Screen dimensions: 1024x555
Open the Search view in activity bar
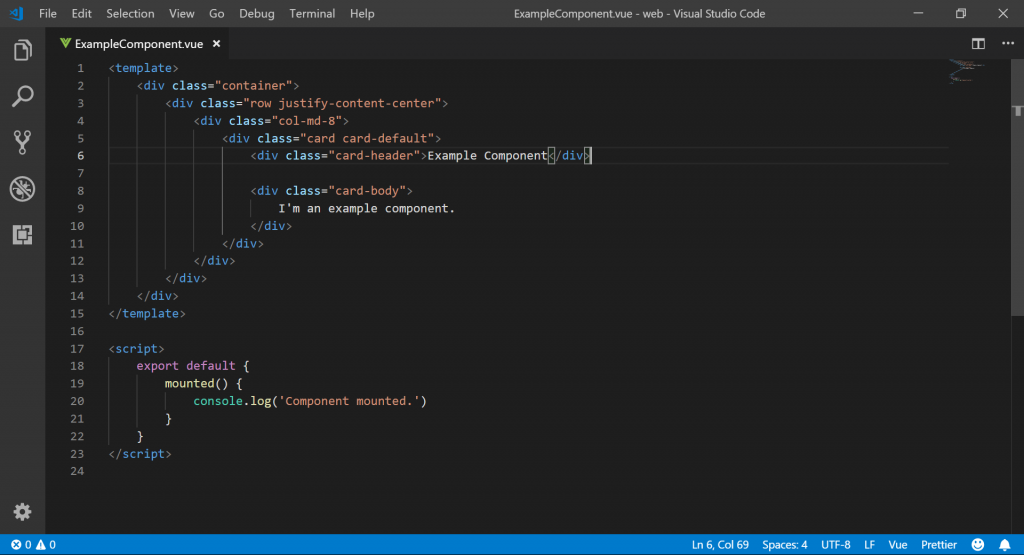pyautogui.click(x=22, y=96)
